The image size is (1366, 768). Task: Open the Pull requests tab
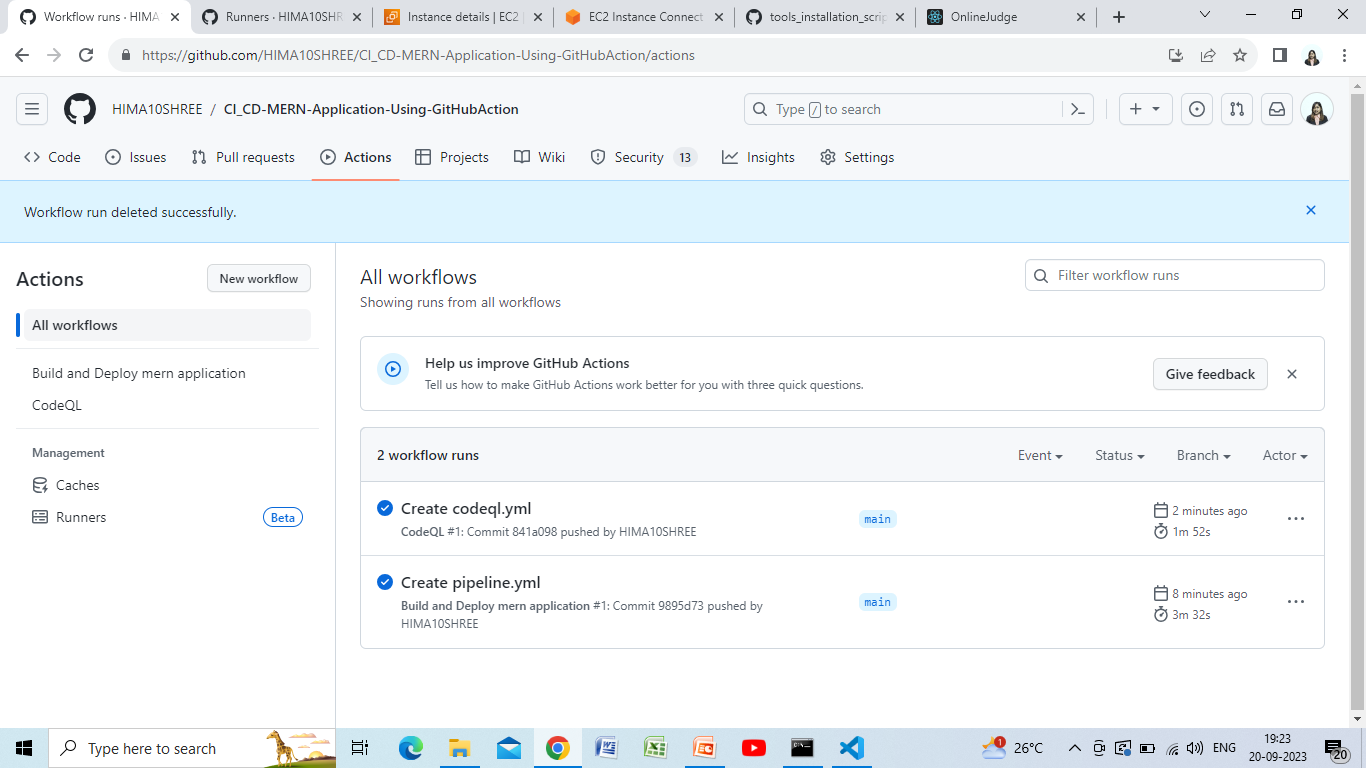click(243, 157)
